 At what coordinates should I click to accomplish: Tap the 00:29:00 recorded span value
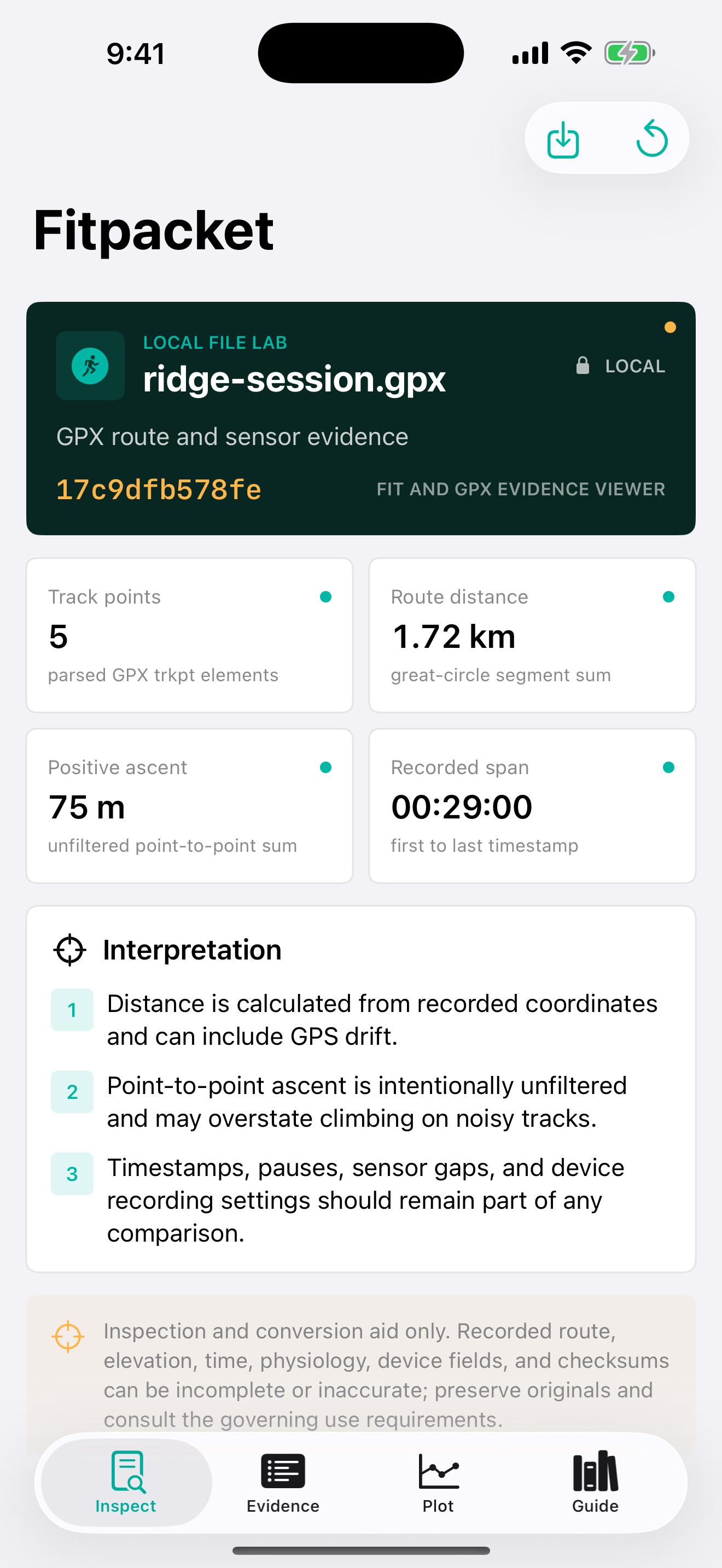coord(462,807)
